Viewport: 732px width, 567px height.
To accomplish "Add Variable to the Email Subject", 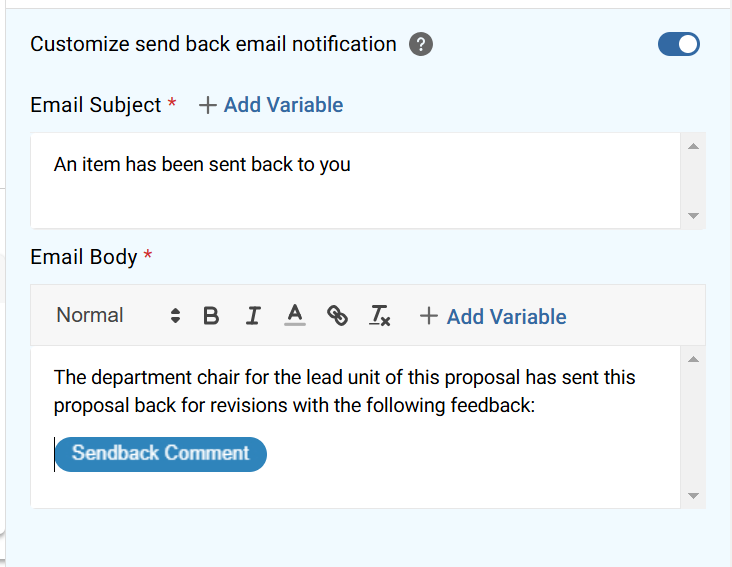I will click(x=283, y=105).
